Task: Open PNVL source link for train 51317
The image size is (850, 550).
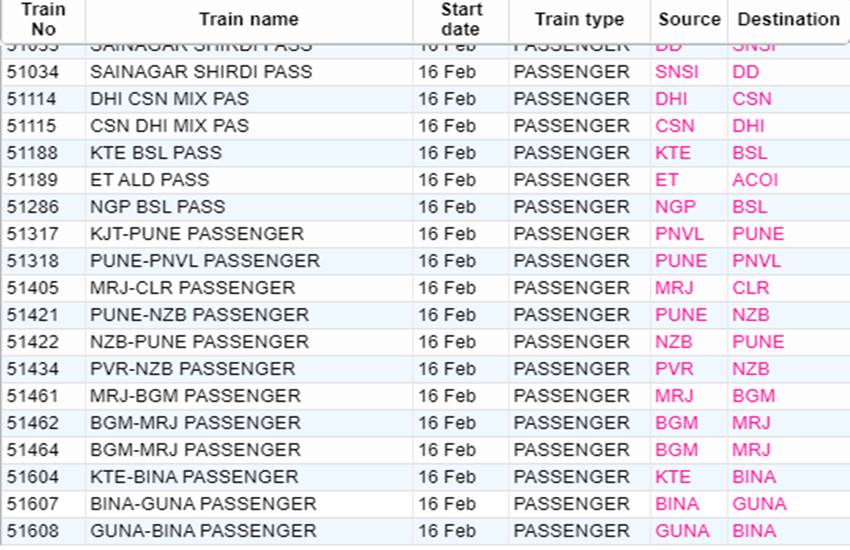Action: (679, 234)
